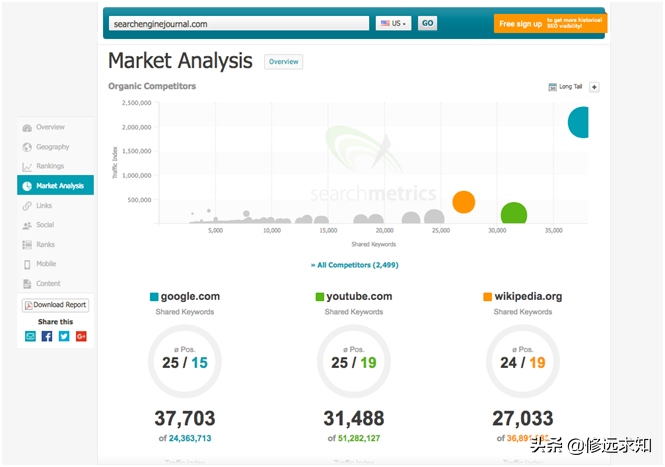Click the searchenginejournal.com domain input field
Viewport: 665px width, 467px height.
pyautogui.click(x=239, y=24)
